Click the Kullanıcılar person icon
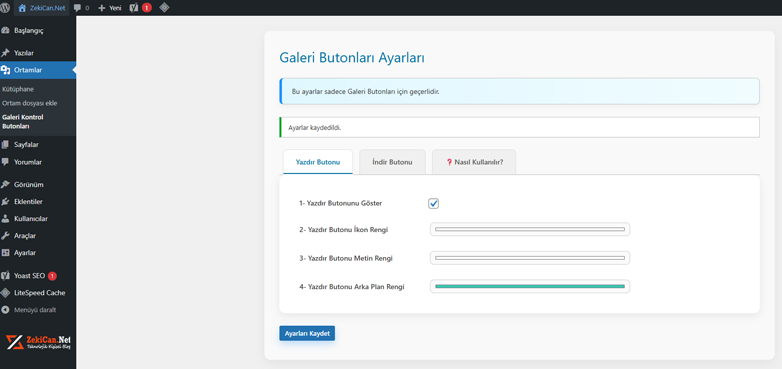 pyautogui.click(x=5, y=218)
